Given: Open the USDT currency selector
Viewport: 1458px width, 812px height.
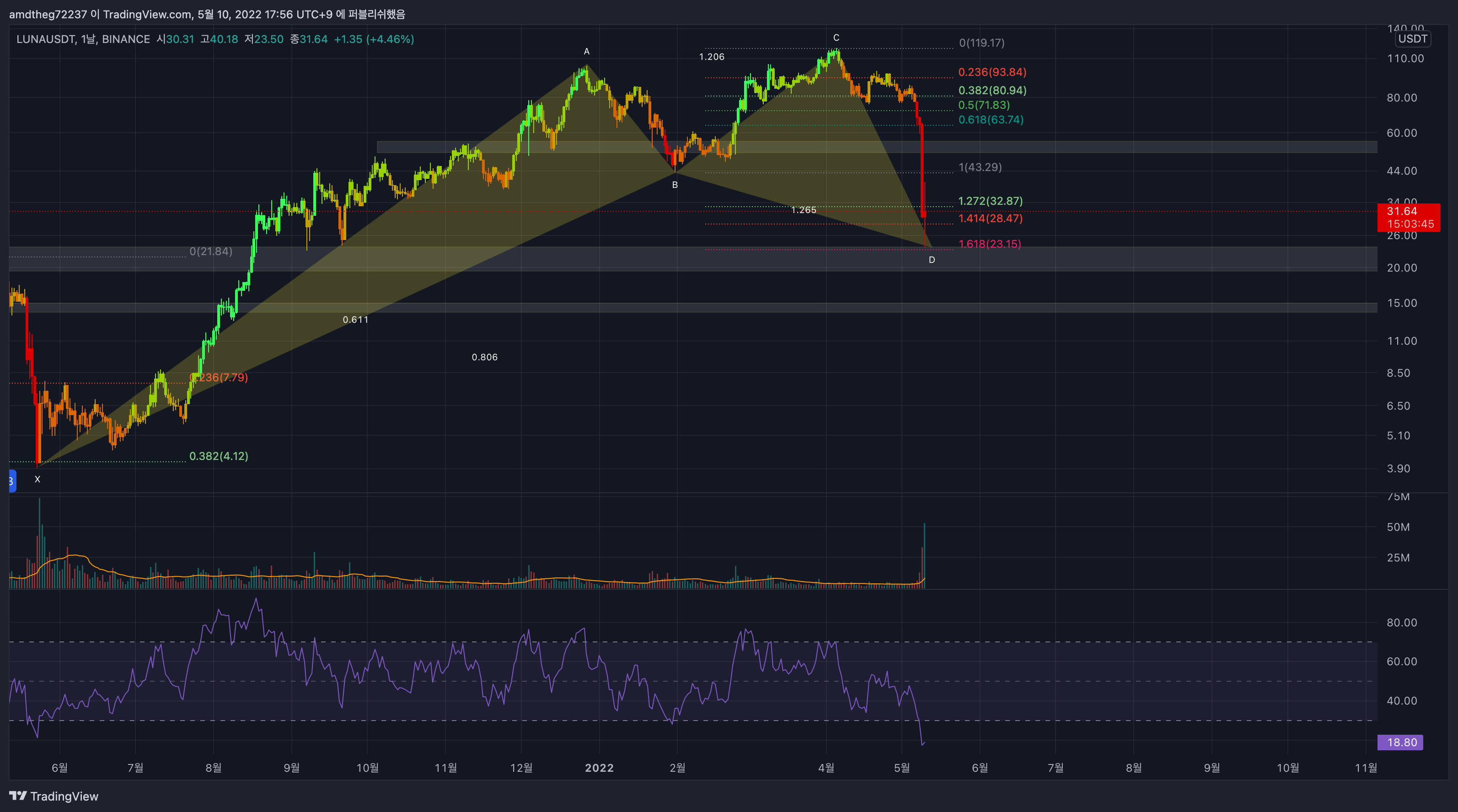Looking at the screenshot, I should click(x=1413, y=39).
